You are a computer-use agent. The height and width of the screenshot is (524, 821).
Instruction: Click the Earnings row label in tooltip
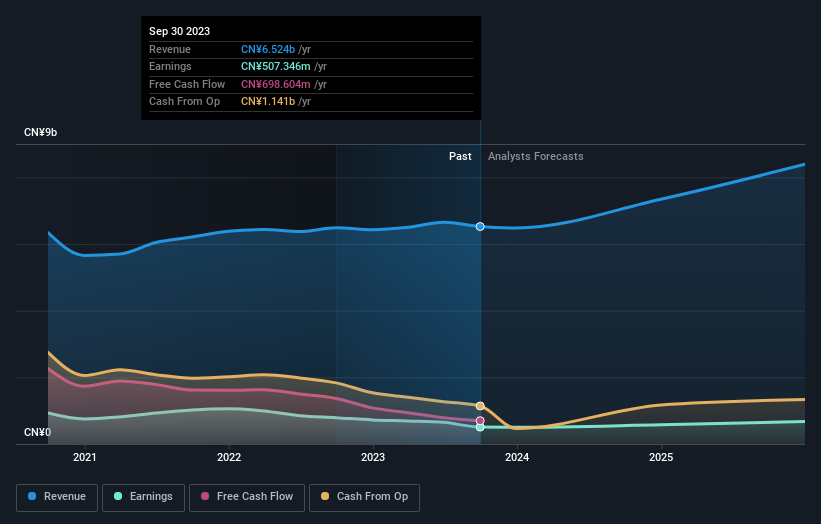(x=170, y=66)
